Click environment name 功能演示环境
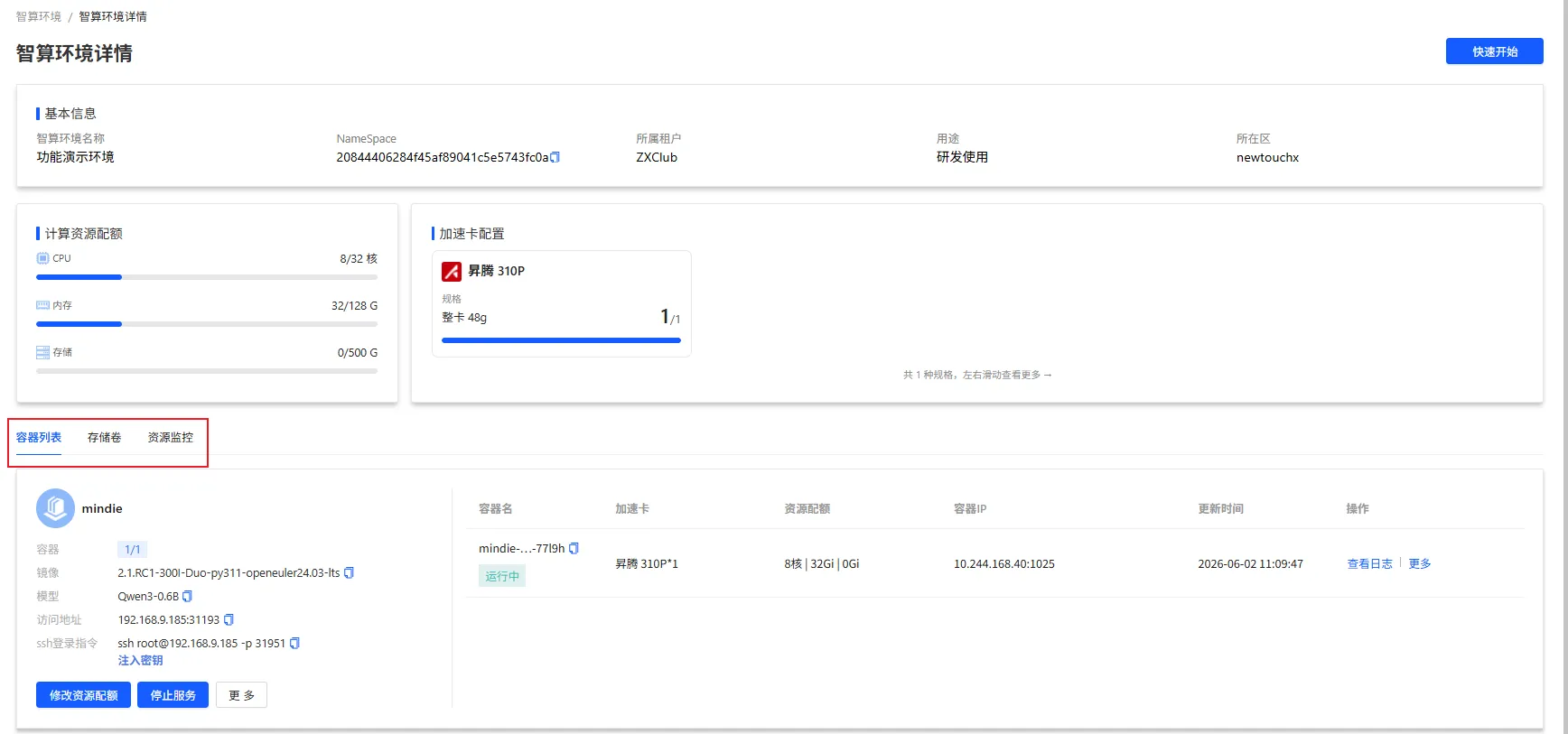This screenshot has width=1568, height=734. 75,157
